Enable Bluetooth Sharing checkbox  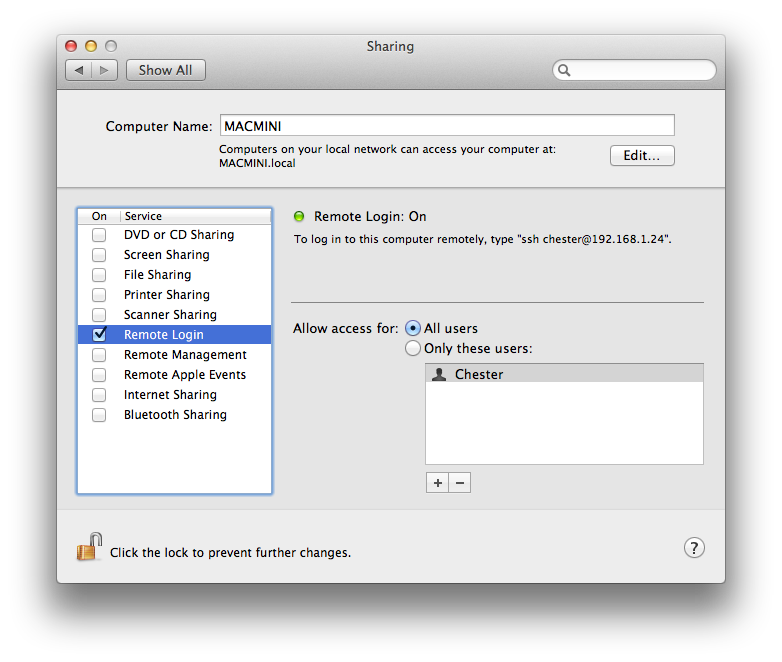[99, 415]
